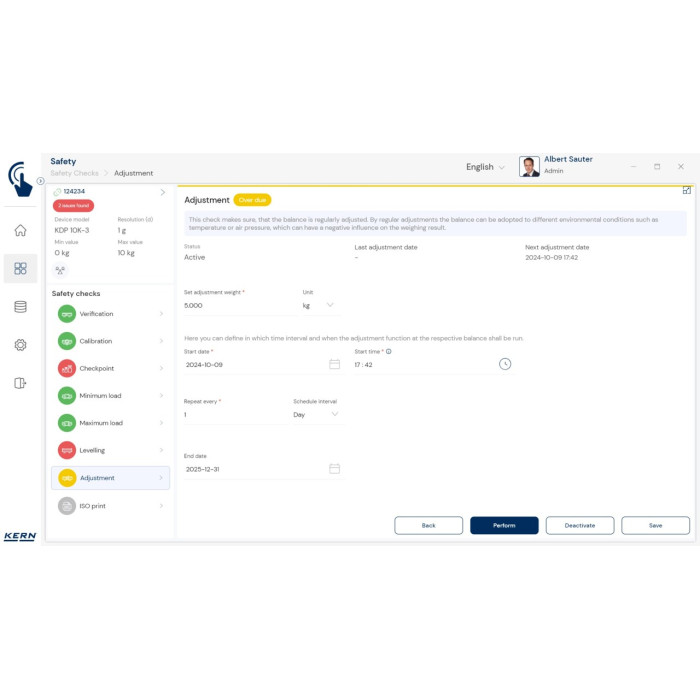
Task: Click the device connection icon under Min value
Action: click(60, 270)
